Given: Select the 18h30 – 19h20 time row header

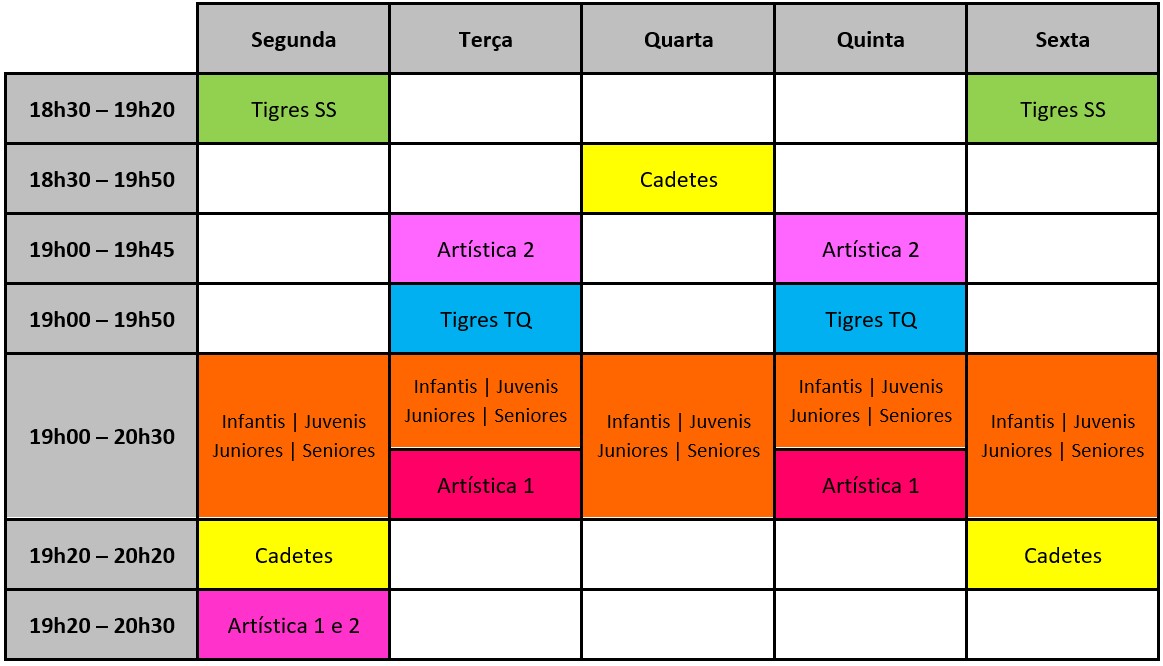Looking at the screenshot, I should (x=102, y=109).
